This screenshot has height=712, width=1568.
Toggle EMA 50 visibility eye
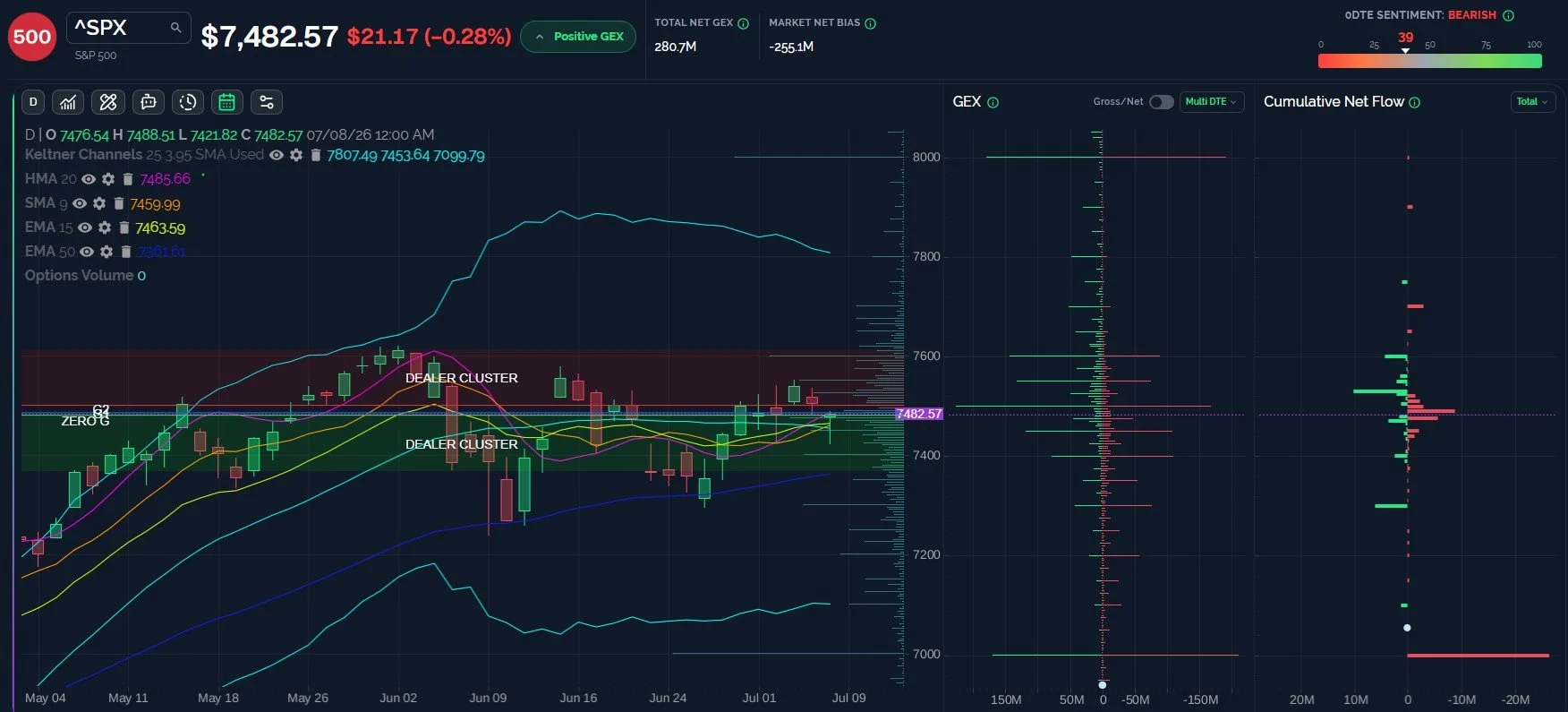[x=87, y=252]
